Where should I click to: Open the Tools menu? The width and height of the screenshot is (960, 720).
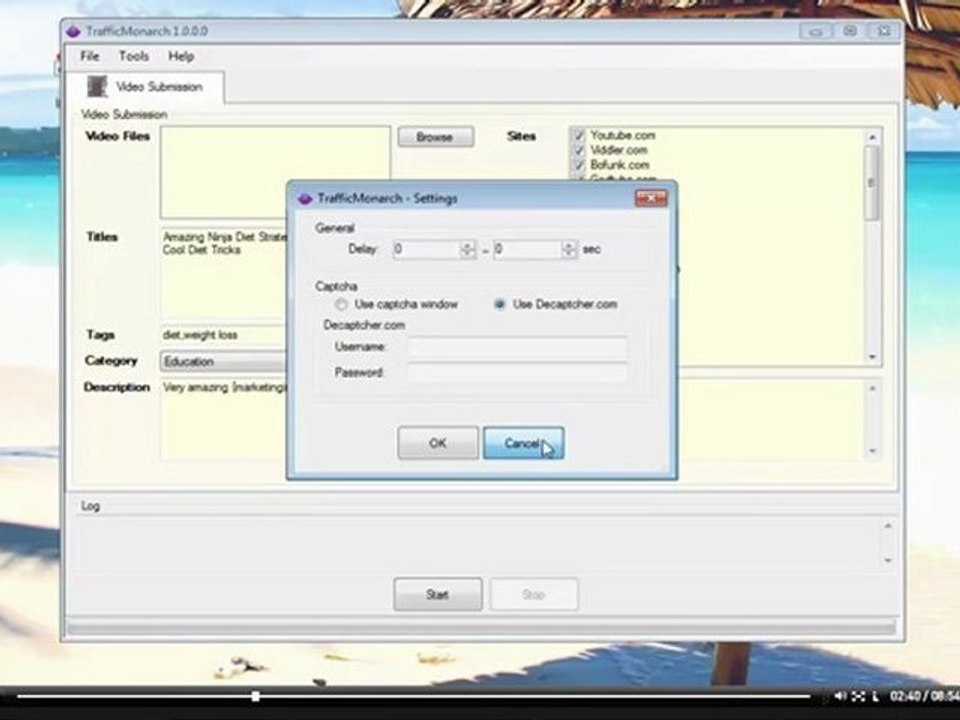pyautogui.click(x=133, y=56)
